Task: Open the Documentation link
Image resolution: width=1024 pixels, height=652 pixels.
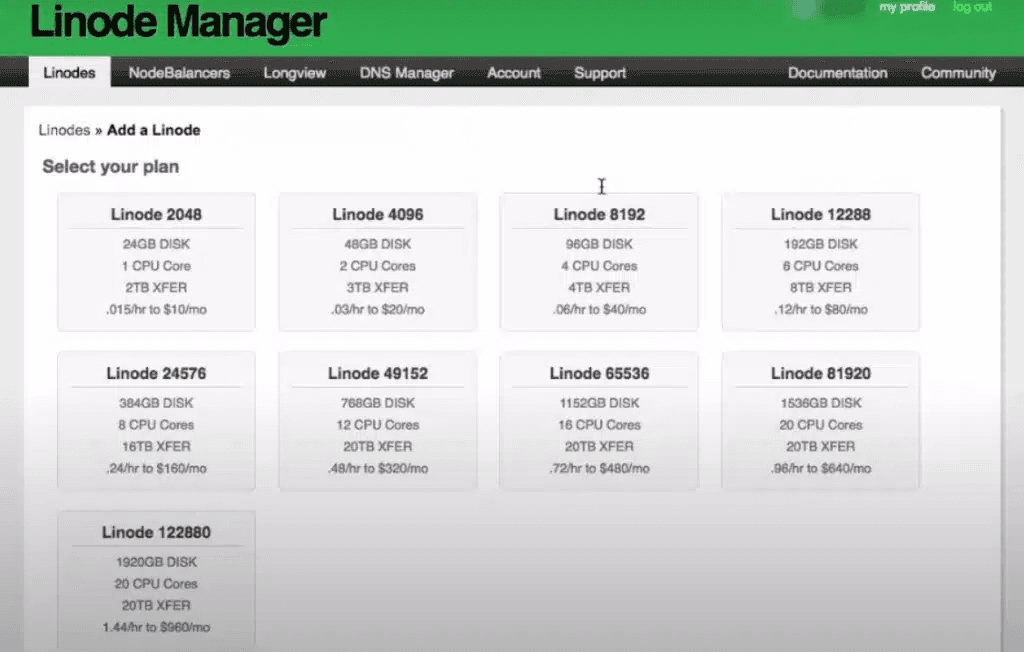Action: 837,73
